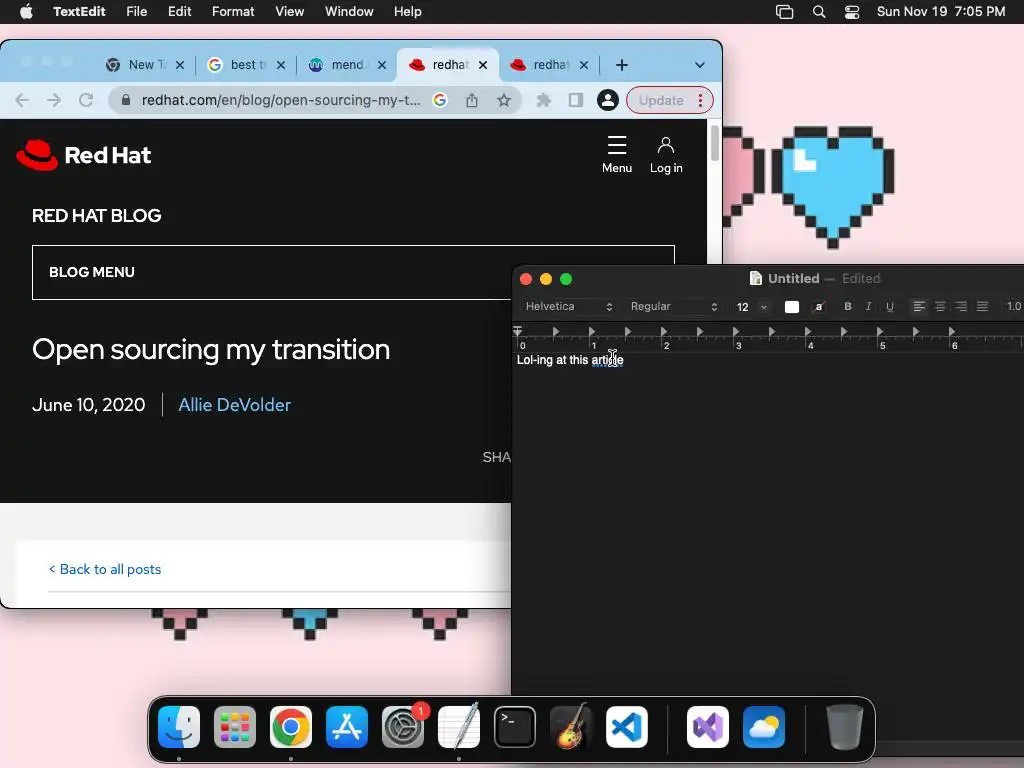Viewport: 1024px width, 768px height.
Task: Open the Window menu
Action: tap(349, 12)
